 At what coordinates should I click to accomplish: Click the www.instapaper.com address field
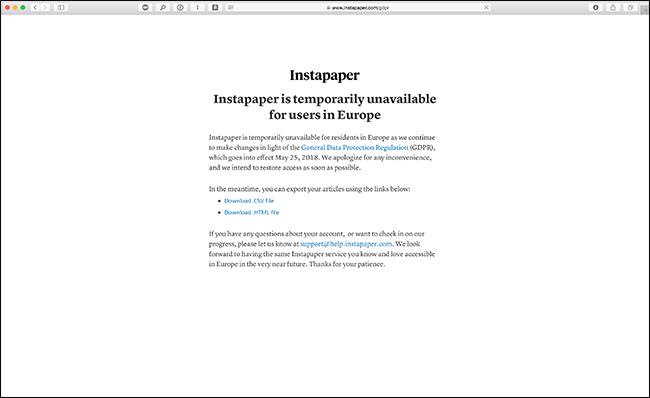[x=358, y=7]
